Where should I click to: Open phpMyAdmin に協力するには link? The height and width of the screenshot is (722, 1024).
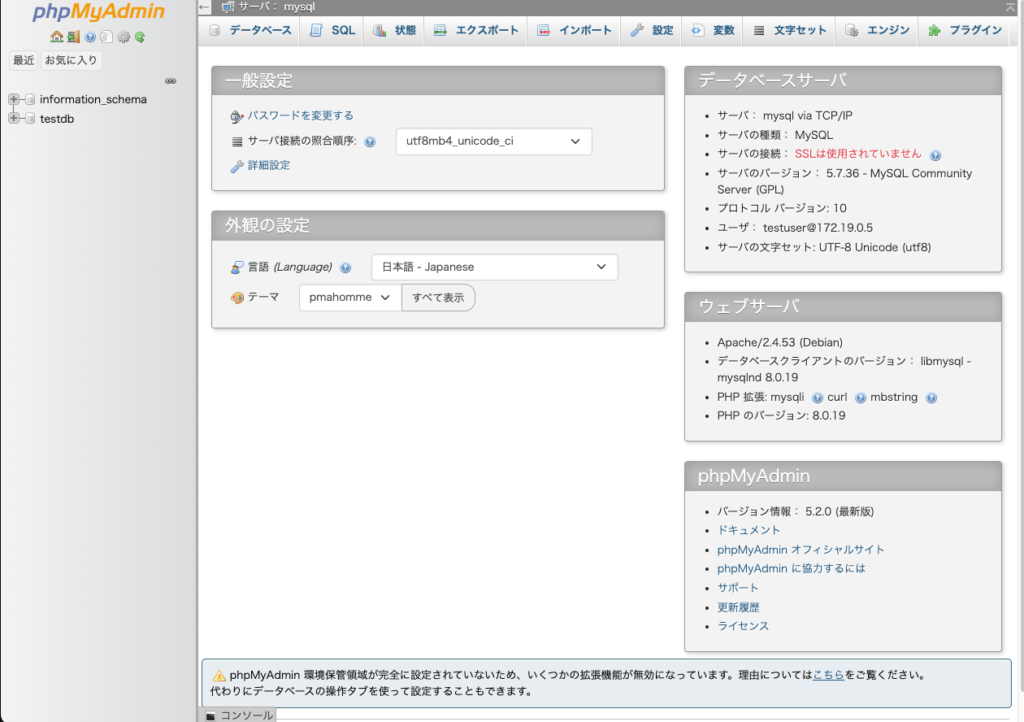(x=791, y=569)
